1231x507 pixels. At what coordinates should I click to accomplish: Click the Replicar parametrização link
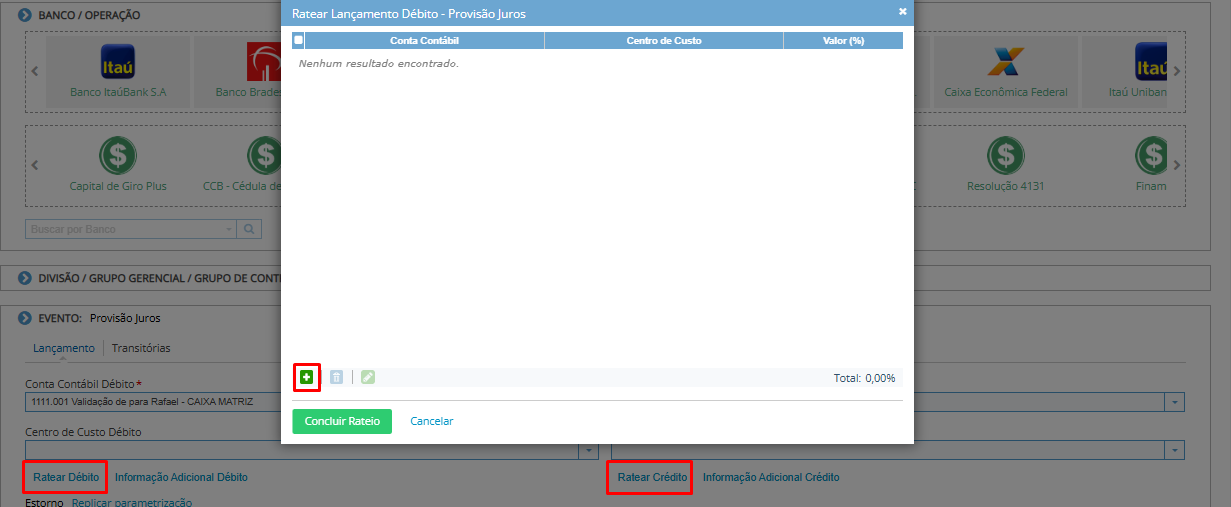(x=132, y=502)
